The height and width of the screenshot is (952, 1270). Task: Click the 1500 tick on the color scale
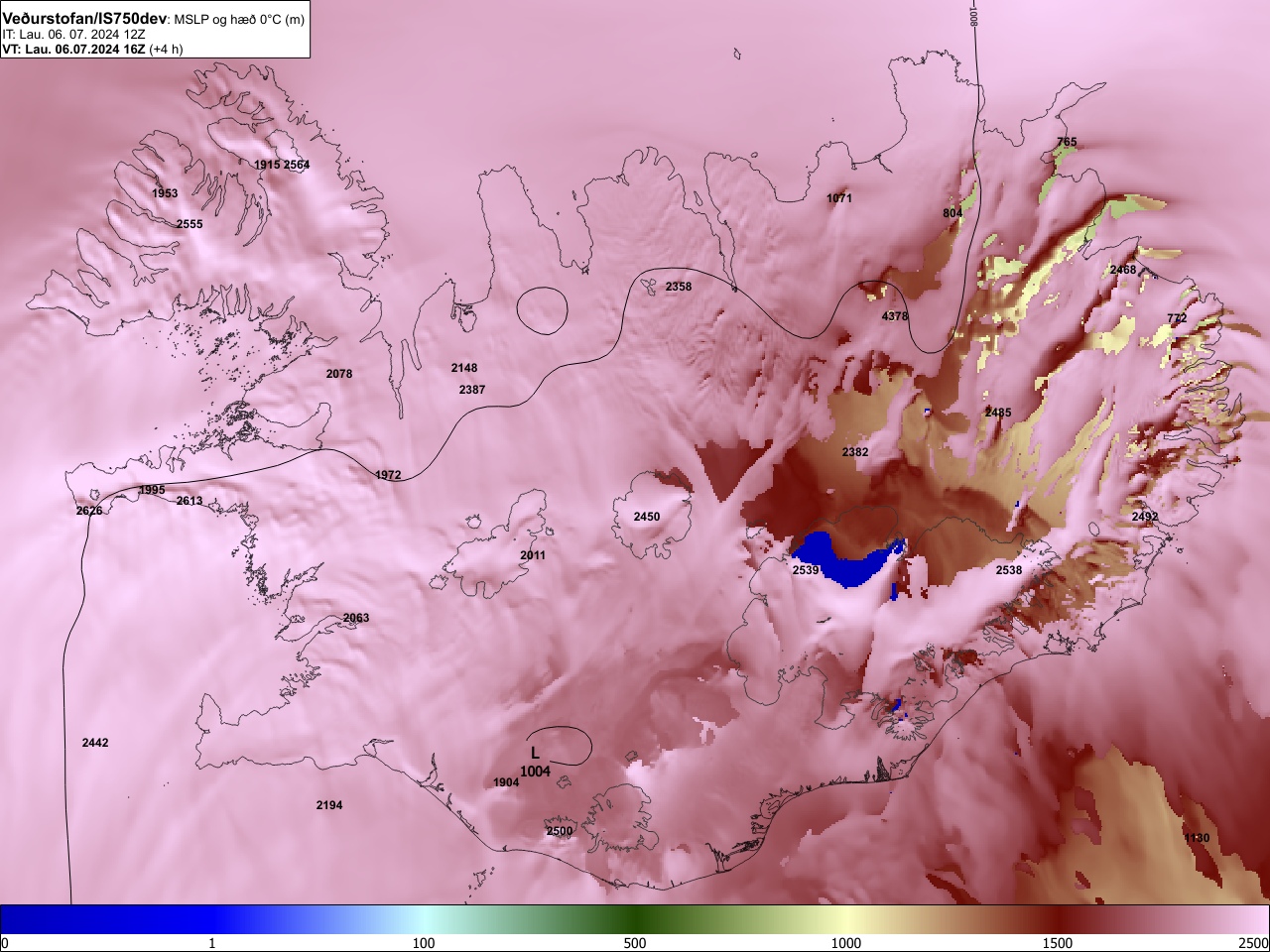[x=1058, y=943]
